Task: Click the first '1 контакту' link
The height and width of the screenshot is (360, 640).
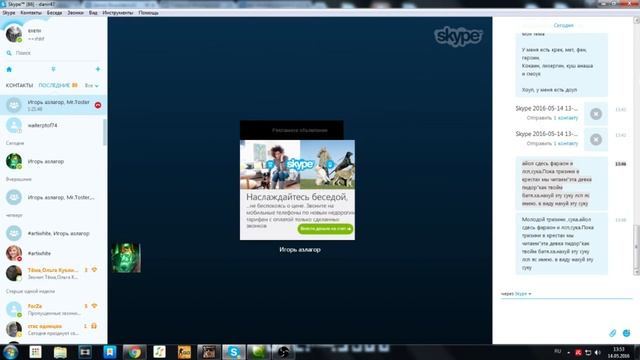Action: point(566,118)
